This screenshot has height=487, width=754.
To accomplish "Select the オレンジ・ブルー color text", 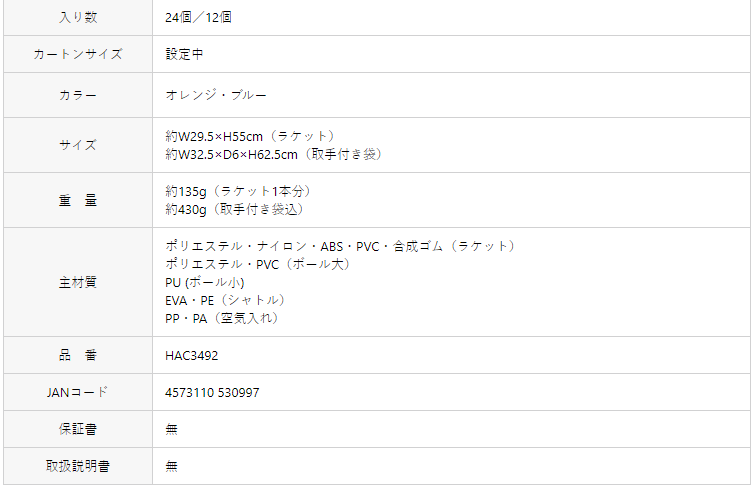I will [215, 95].
